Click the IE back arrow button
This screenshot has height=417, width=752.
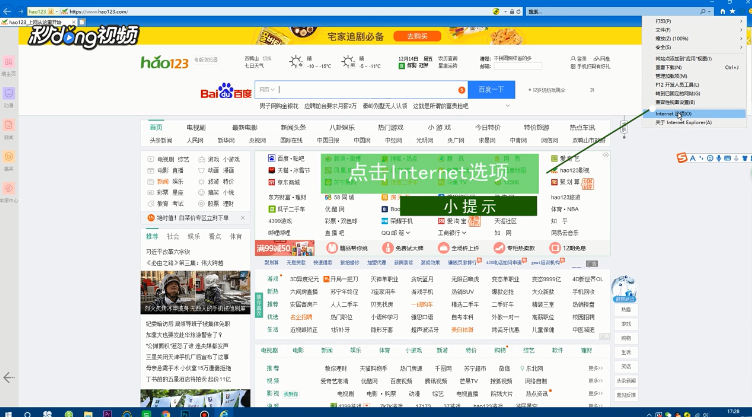(7, 11)
